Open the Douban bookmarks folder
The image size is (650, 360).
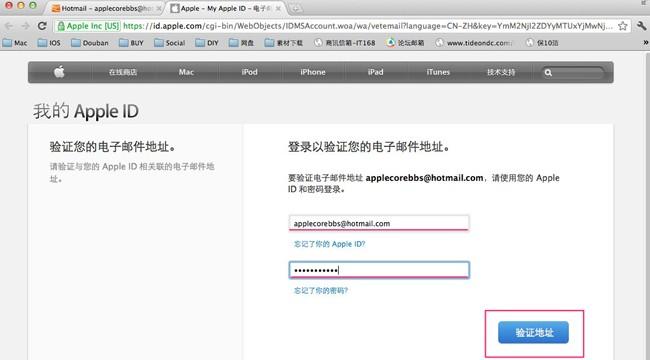click(x=90, y=43)
